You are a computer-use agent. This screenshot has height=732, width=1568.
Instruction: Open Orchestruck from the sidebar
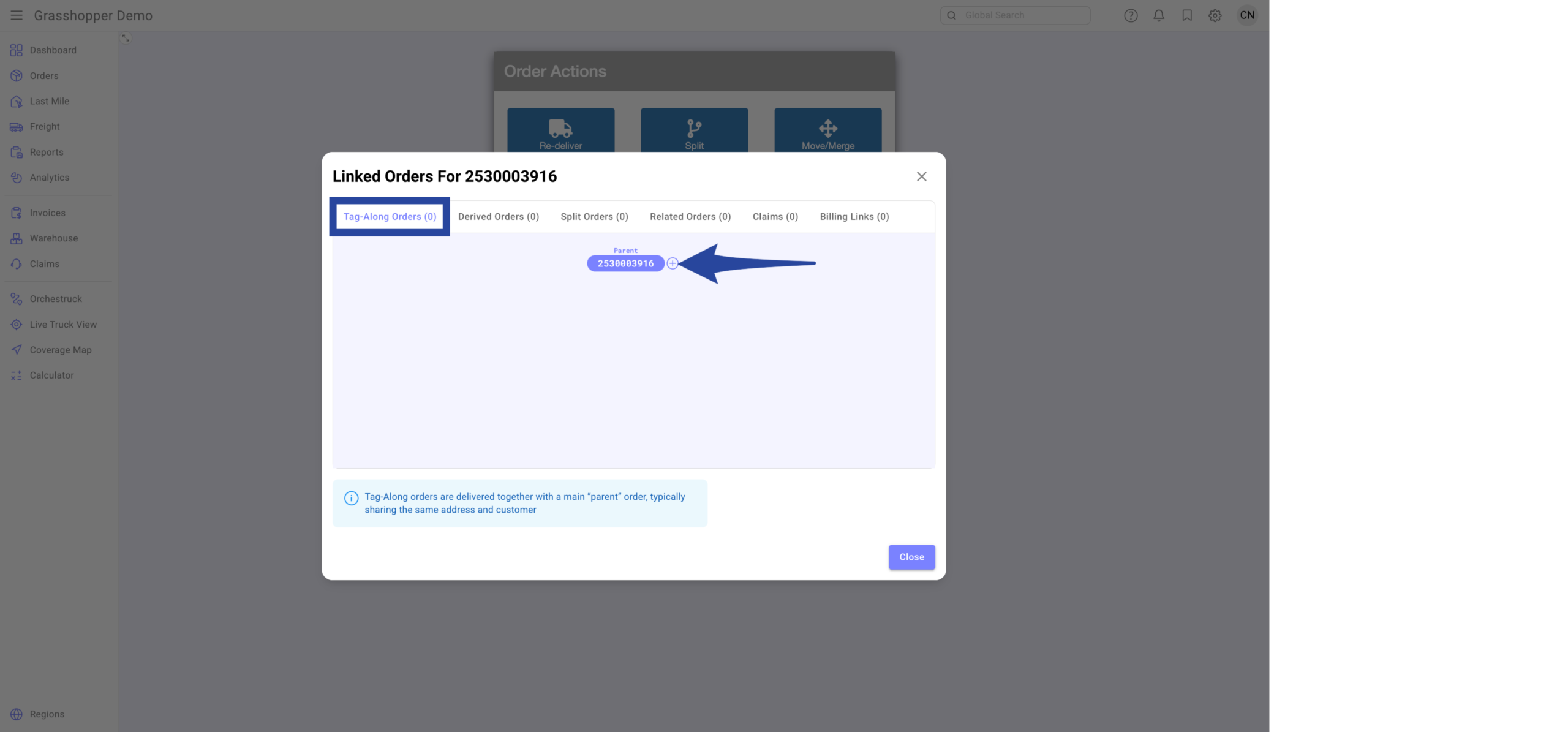pyautogui.click(x=55, y=299)
